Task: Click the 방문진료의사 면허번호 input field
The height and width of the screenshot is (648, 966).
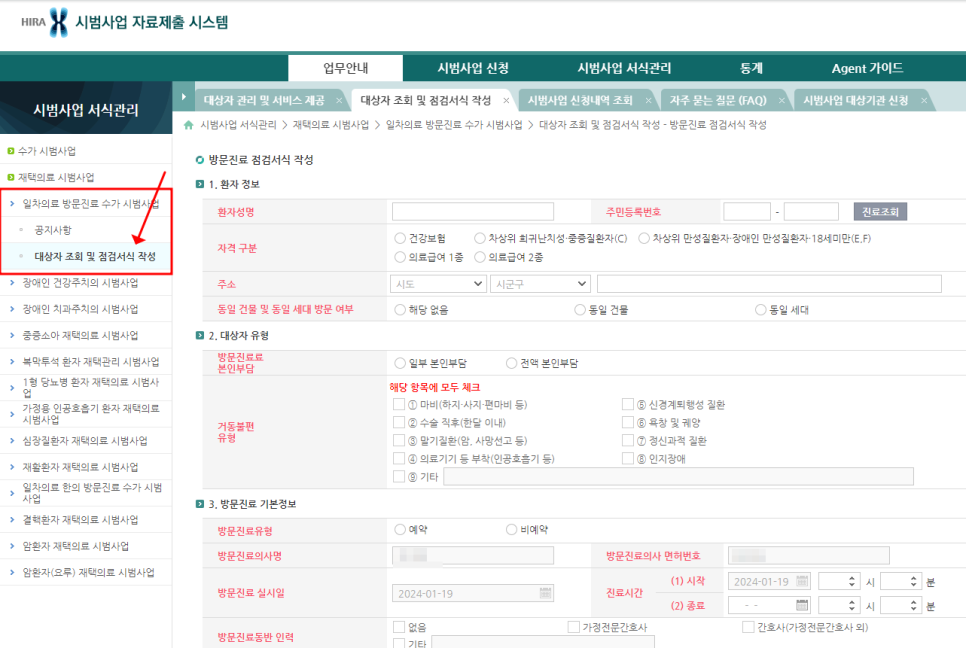Action: (x=808, y=556)
